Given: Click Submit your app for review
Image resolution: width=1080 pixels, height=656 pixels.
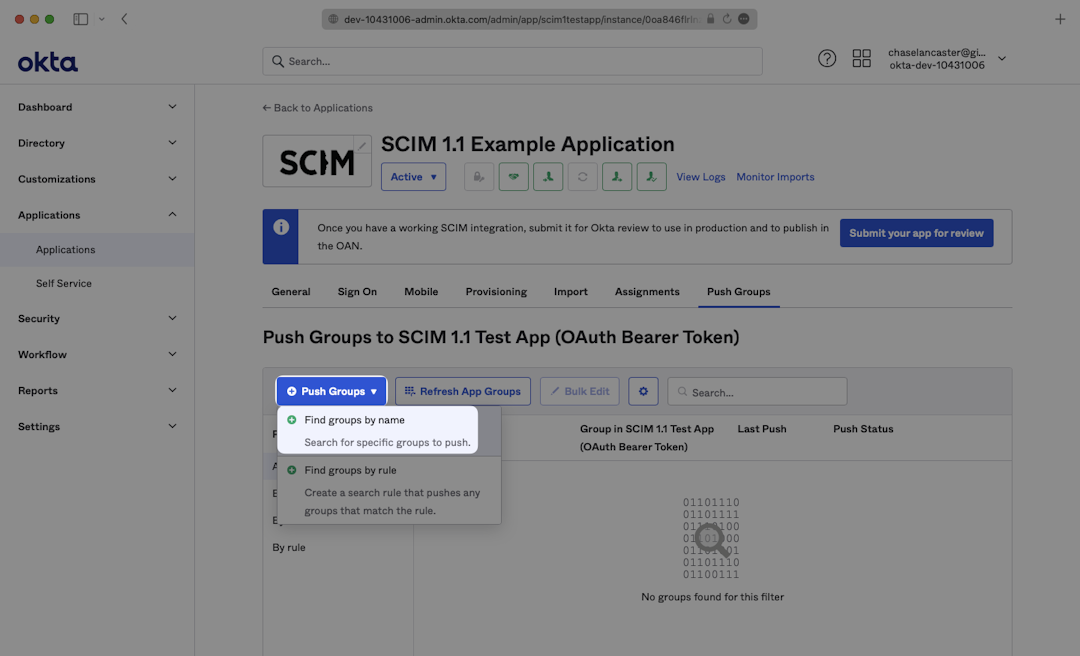Looking at the screenshot, I should click(x=916, y=233).
